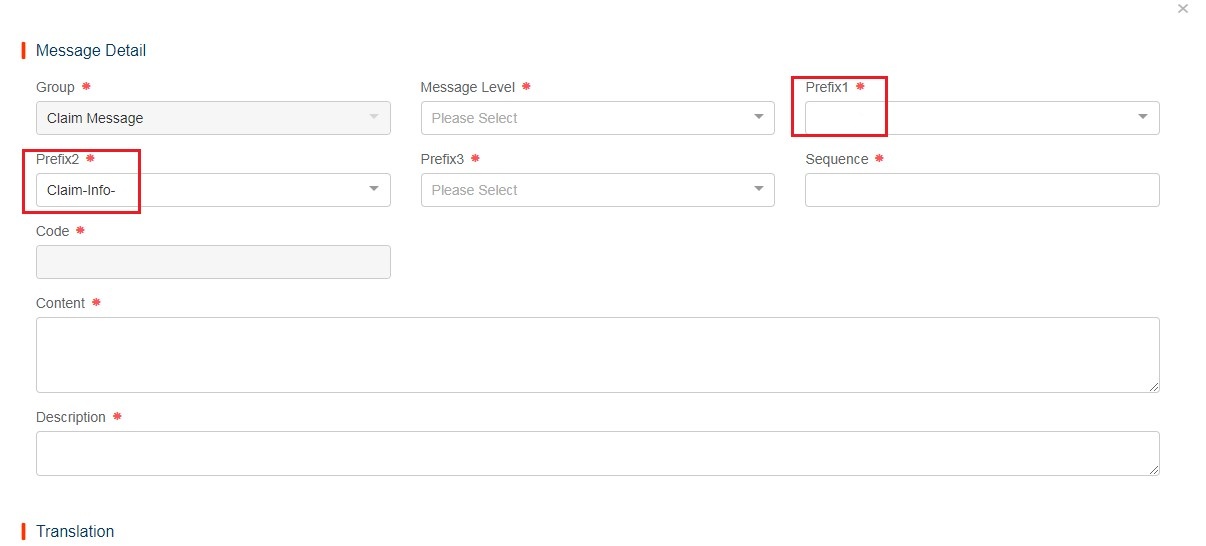This screenshot has width=1206, height=546.
Task: Click the Description text area resize handle
Action: tap(1154, 470)
